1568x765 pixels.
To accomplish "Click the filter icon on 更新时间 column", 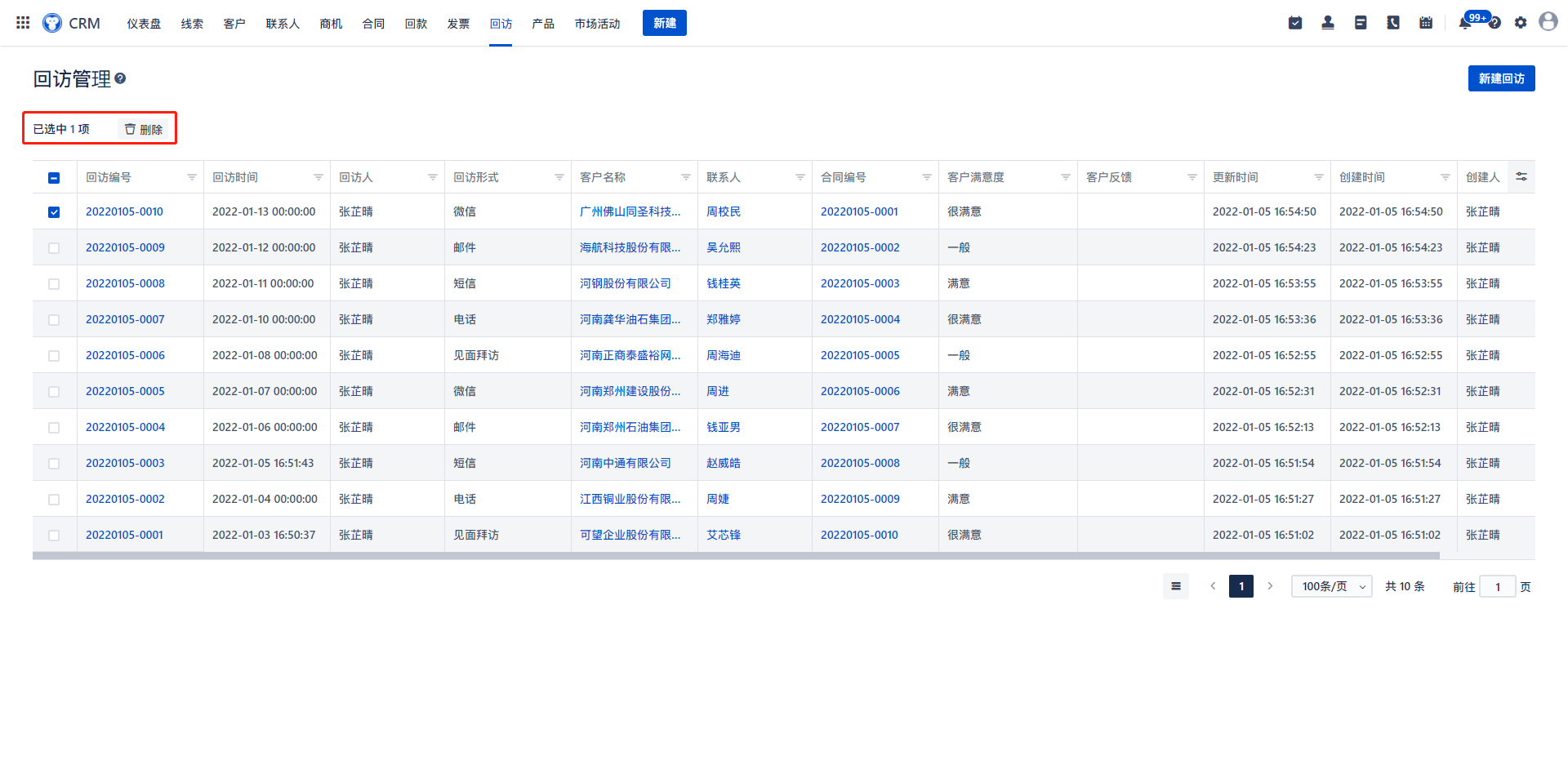I will pos(1319,177).
